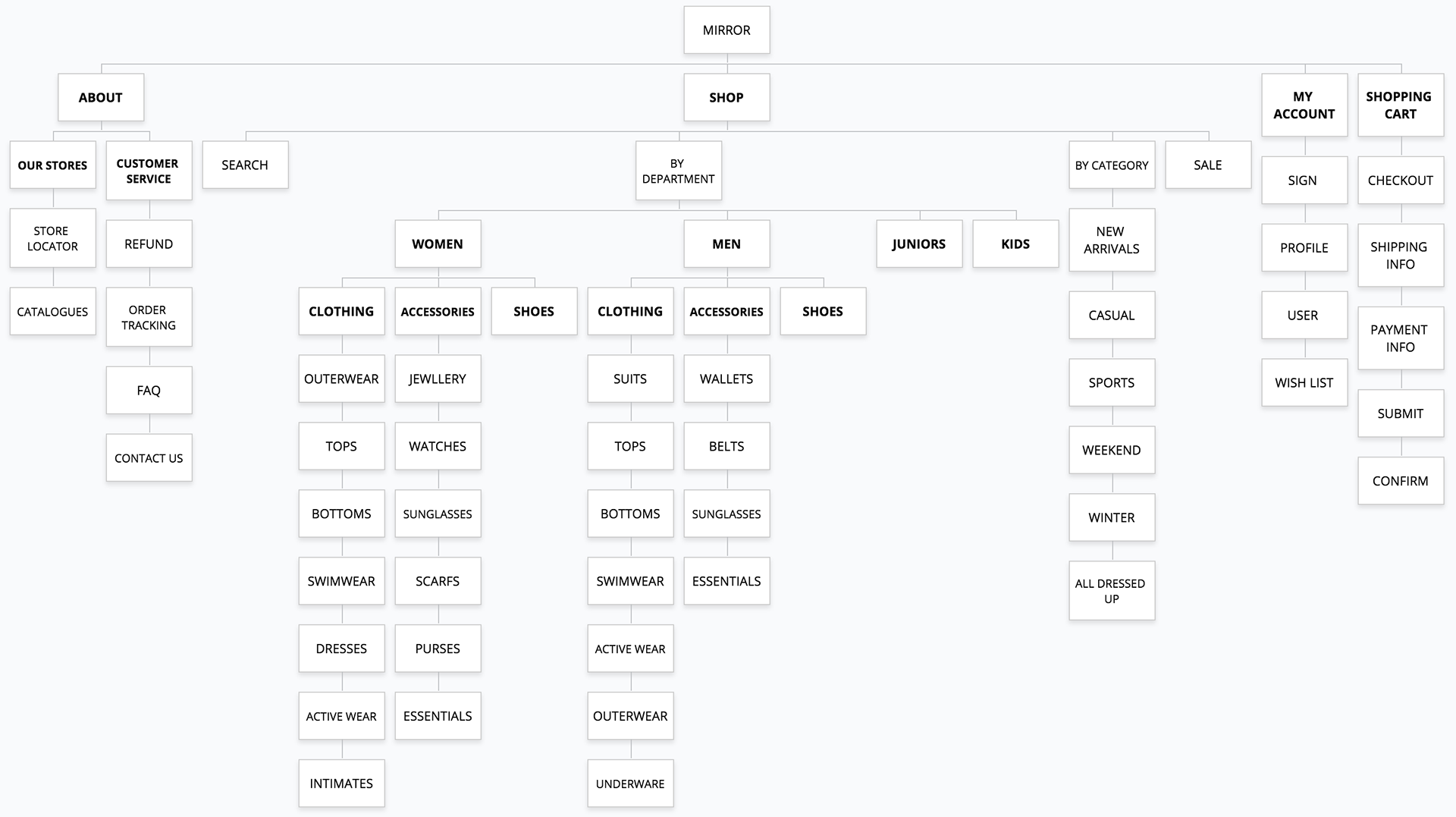Screen dimensions: 1456x817
Task: Click the SPORTS category node
Action: [1112, 382]
